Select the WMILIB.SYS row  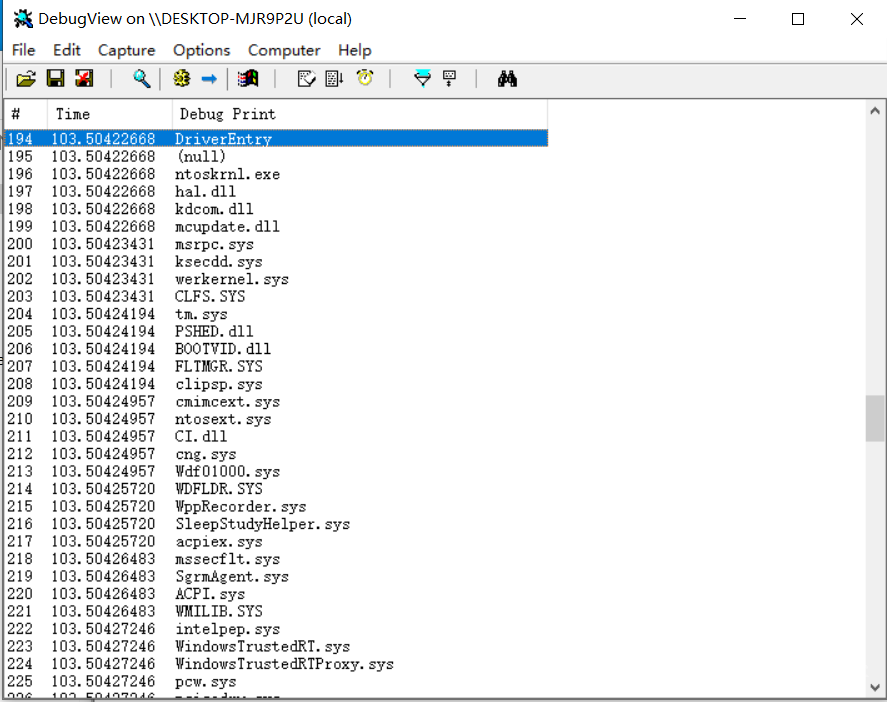[277, 611]
